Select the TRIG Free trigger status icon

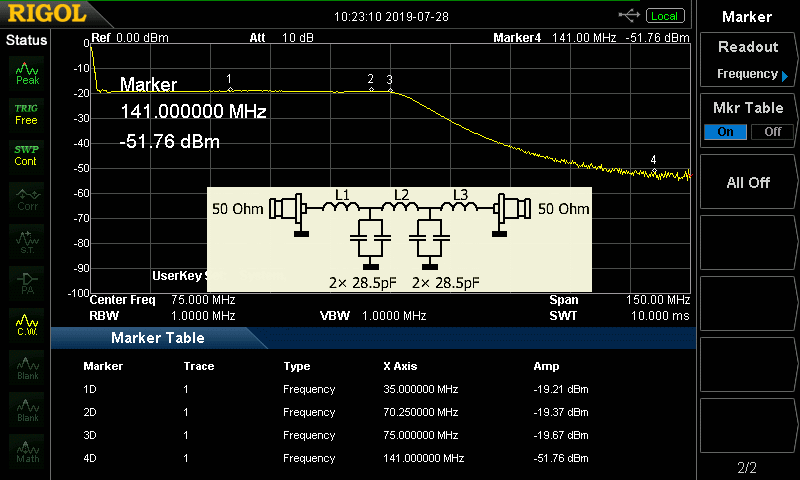click(x=26, y=114)
